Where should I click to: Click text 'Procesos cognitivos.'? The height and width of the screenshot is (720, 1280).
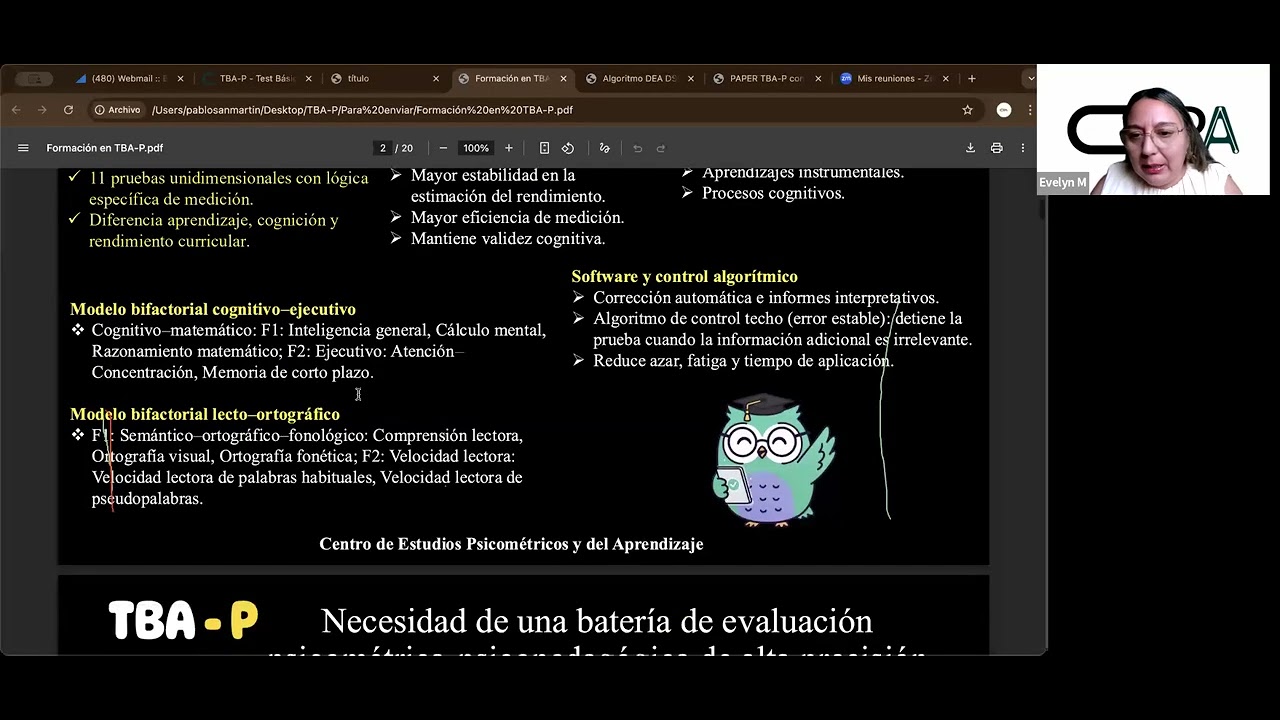[x=773, y=193]
